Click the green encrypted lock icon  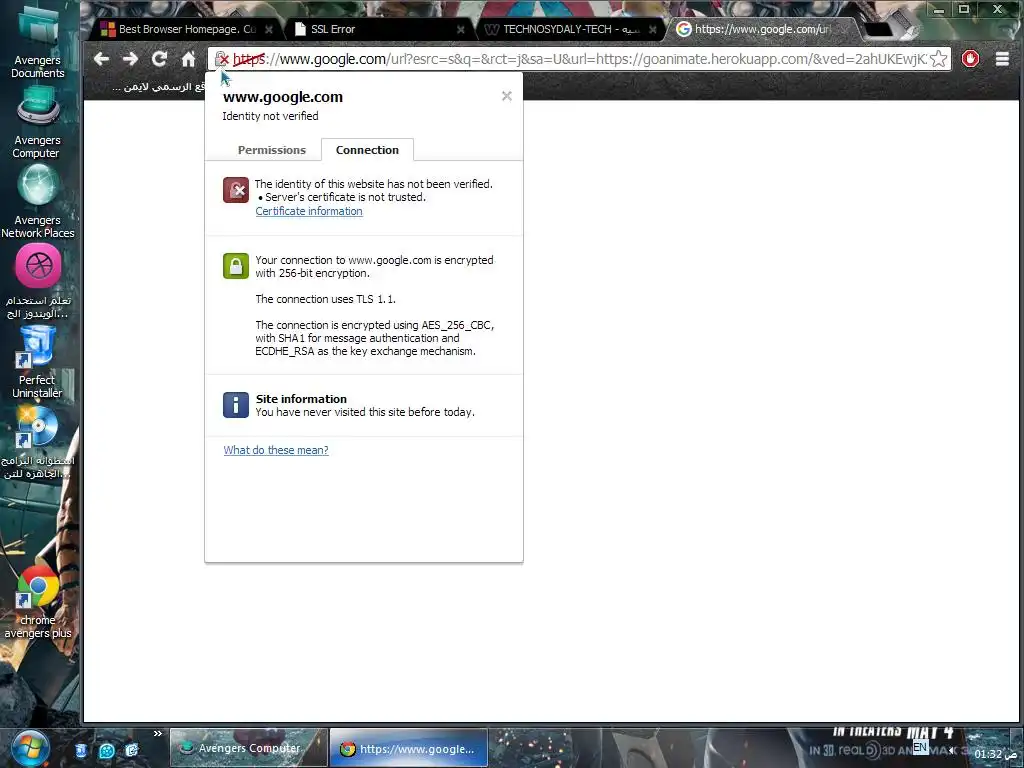coord(236,266)
